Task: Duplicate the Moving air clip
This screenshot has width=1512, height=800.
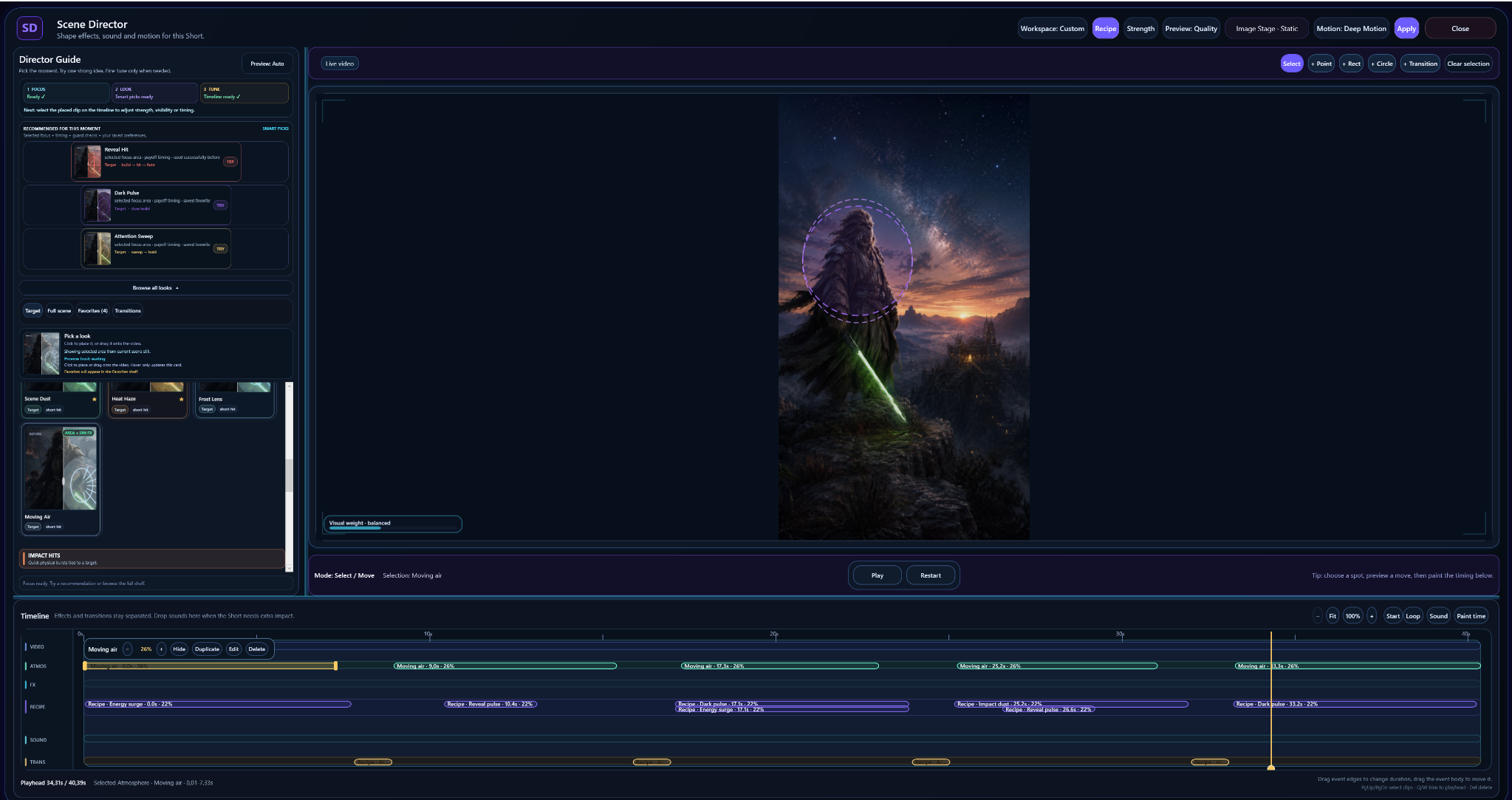Action: pyautogui.click(x=207, y=649)
